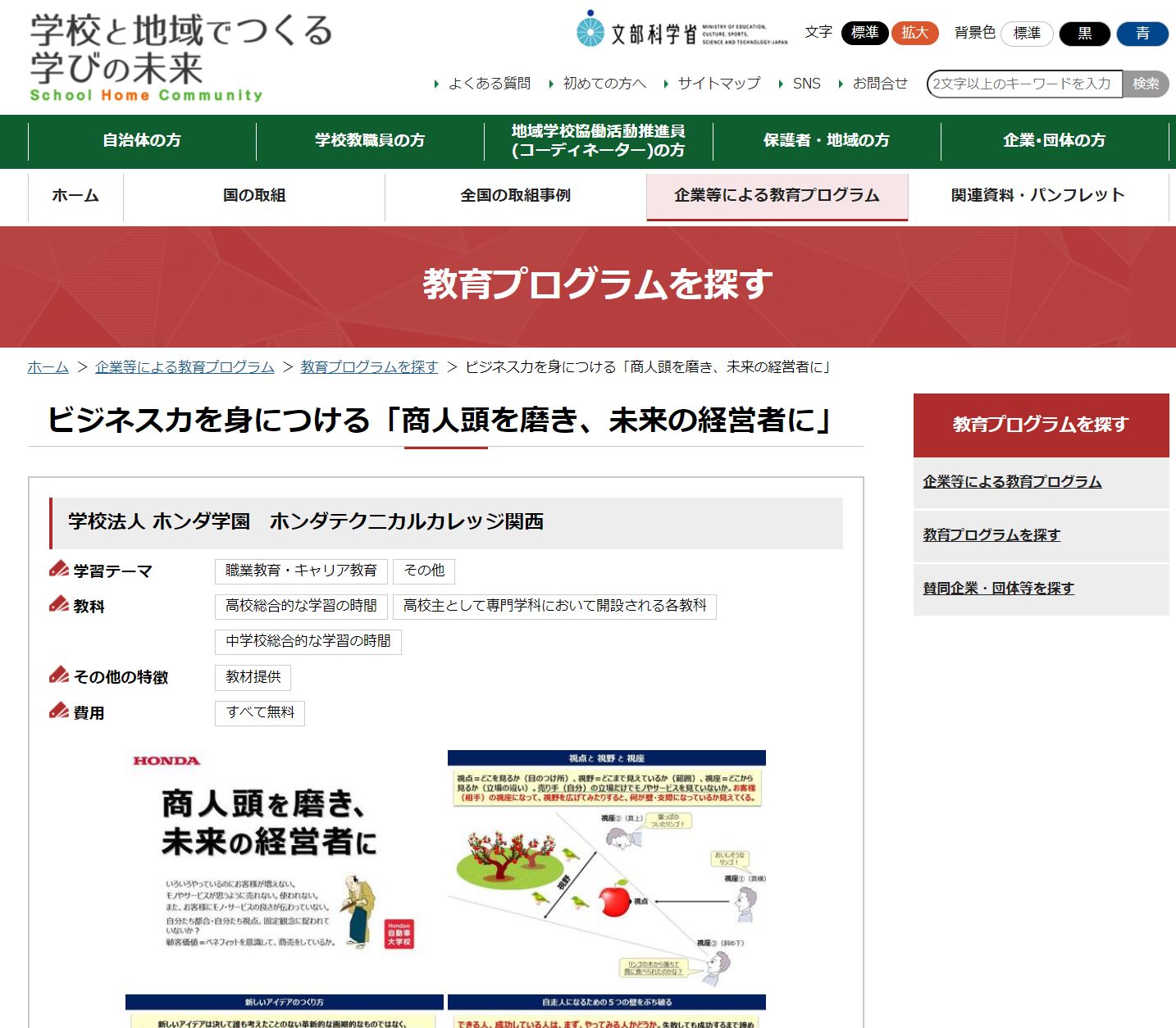Click the red tag icon beside 教科
Screen dimensions: 1176x1028
58,604
